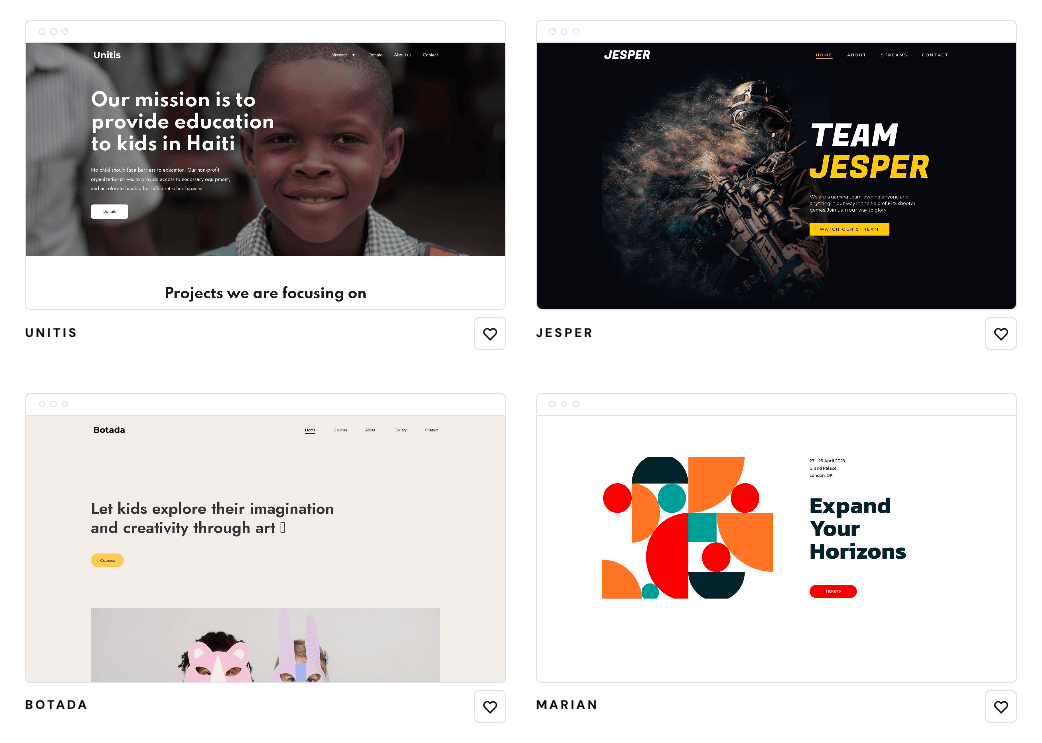Favorite the Marian template with heart icon
The image size is (1042, 743).
click(1001, 706)
